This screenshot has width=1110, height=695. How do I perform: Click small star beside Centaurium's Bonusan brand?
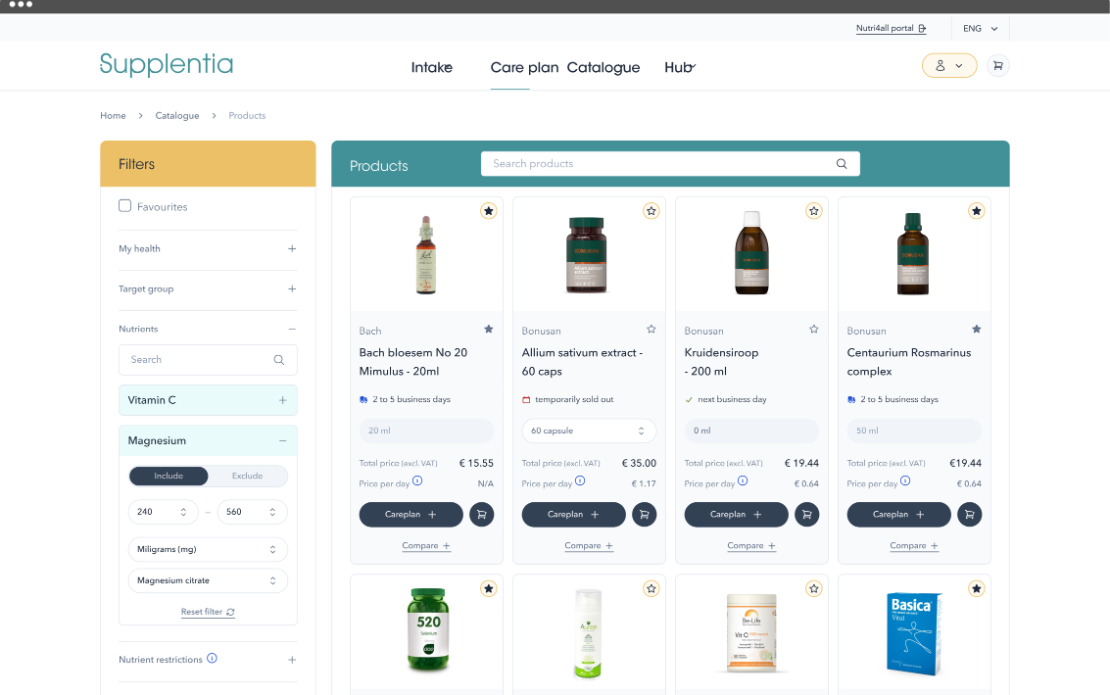pos(977,329)
